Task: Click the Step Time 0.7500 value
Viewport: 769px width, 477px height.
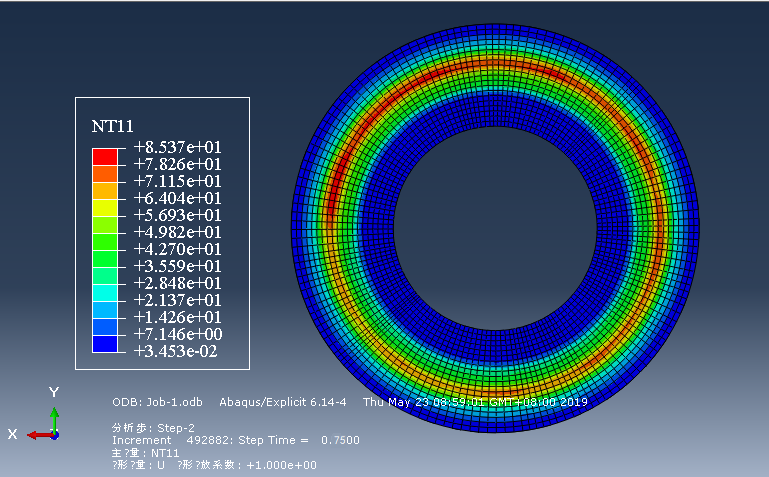Action: pos(340,440)
